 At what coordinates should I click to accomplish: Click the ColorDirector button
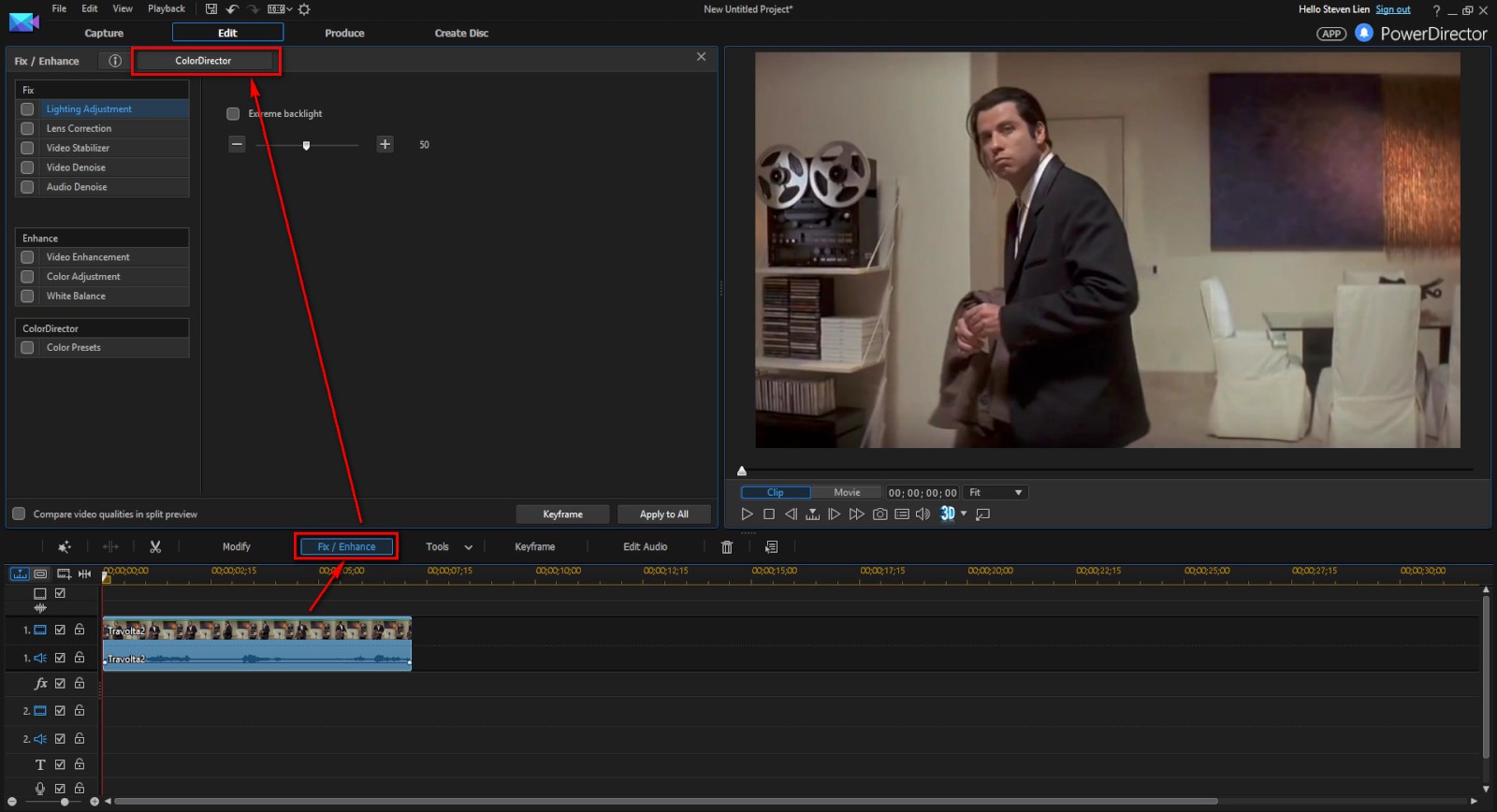(x=204, y=61)
